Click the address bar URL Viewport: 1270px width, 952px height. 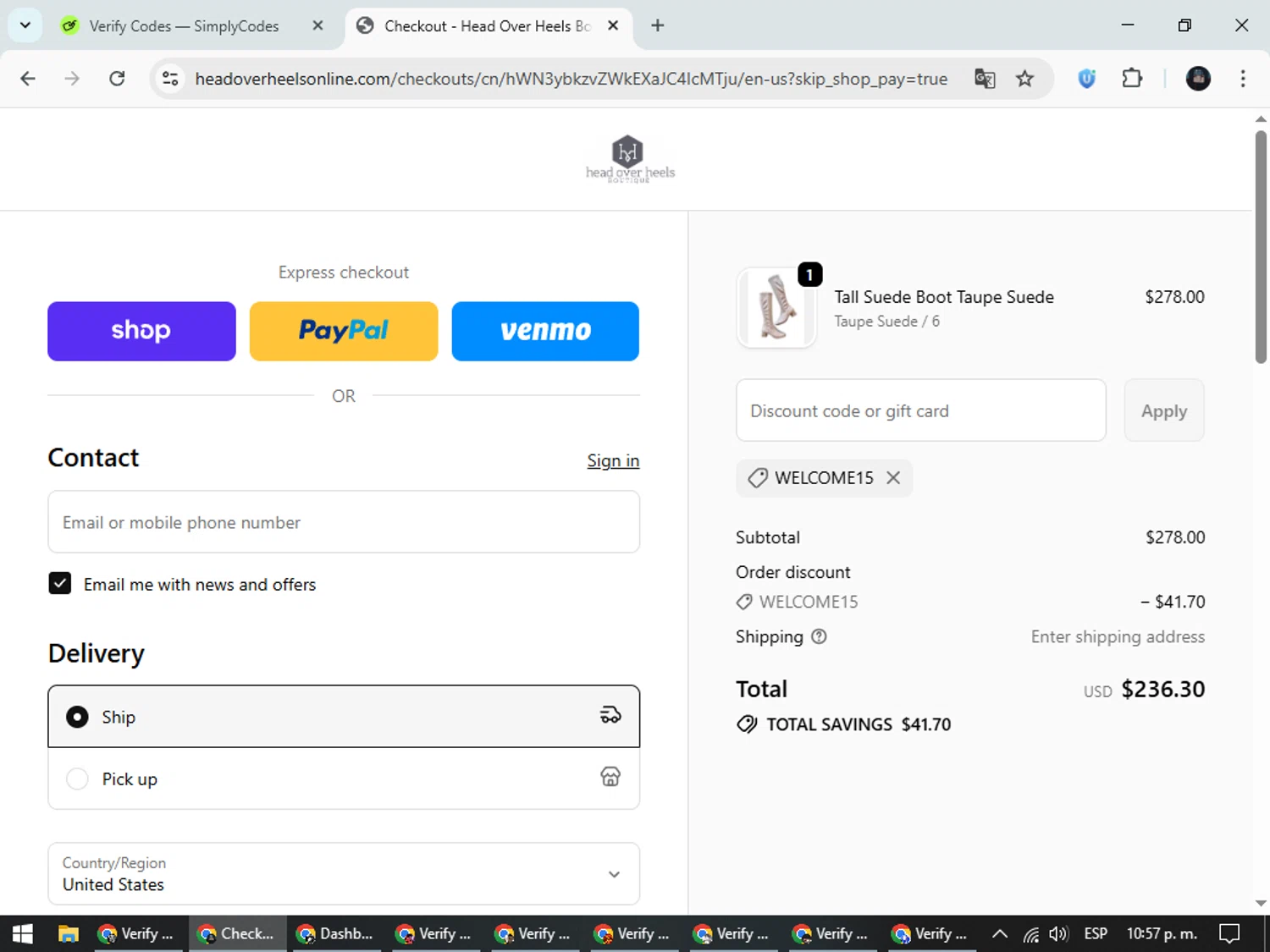tap(571, 79)
